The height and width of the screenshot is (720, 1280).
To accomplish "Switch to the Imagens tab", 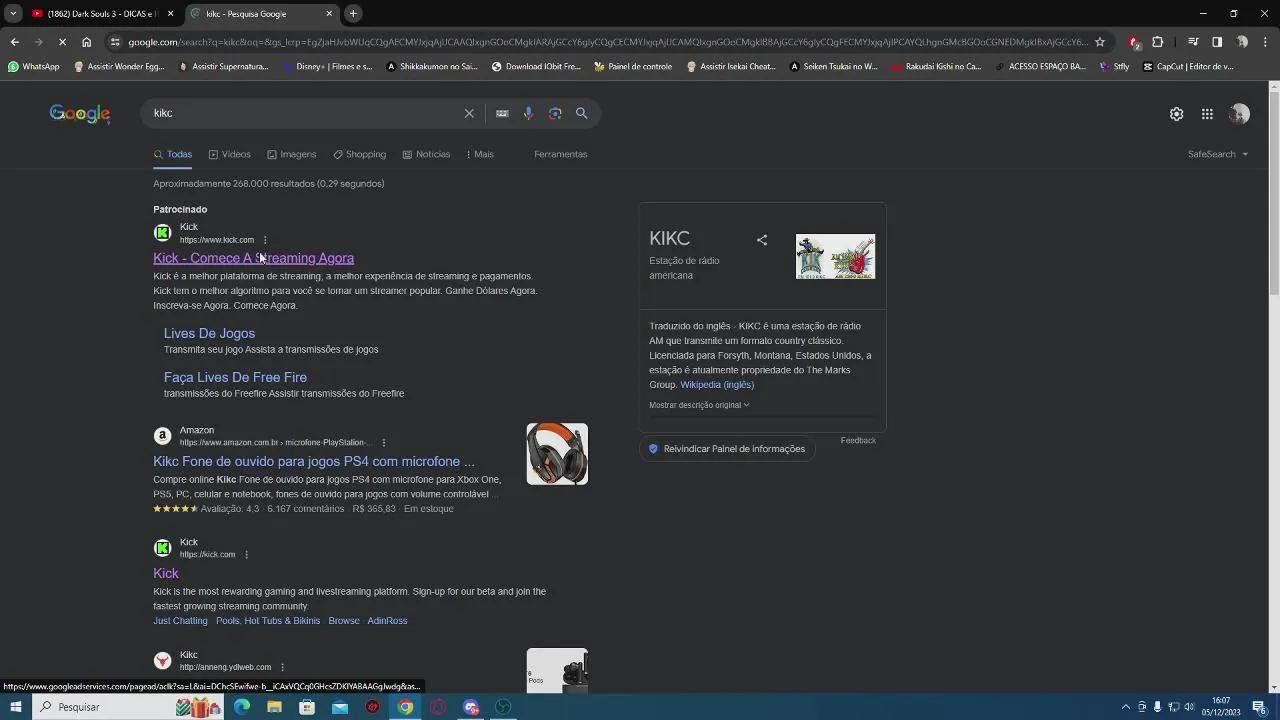I will [292, 154].
